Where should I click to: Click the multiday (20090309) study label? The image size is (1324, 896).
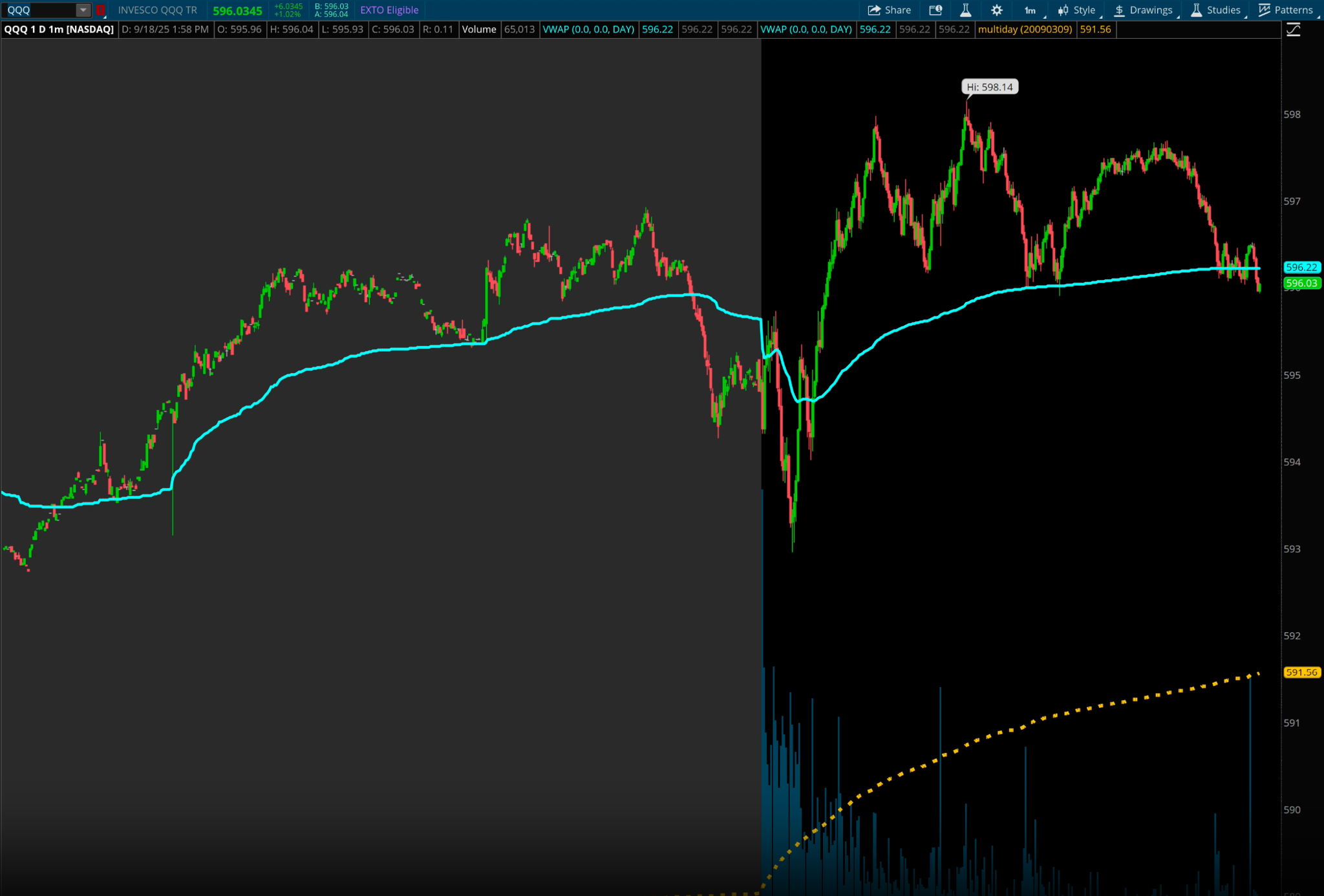[x=1025, y=29]
